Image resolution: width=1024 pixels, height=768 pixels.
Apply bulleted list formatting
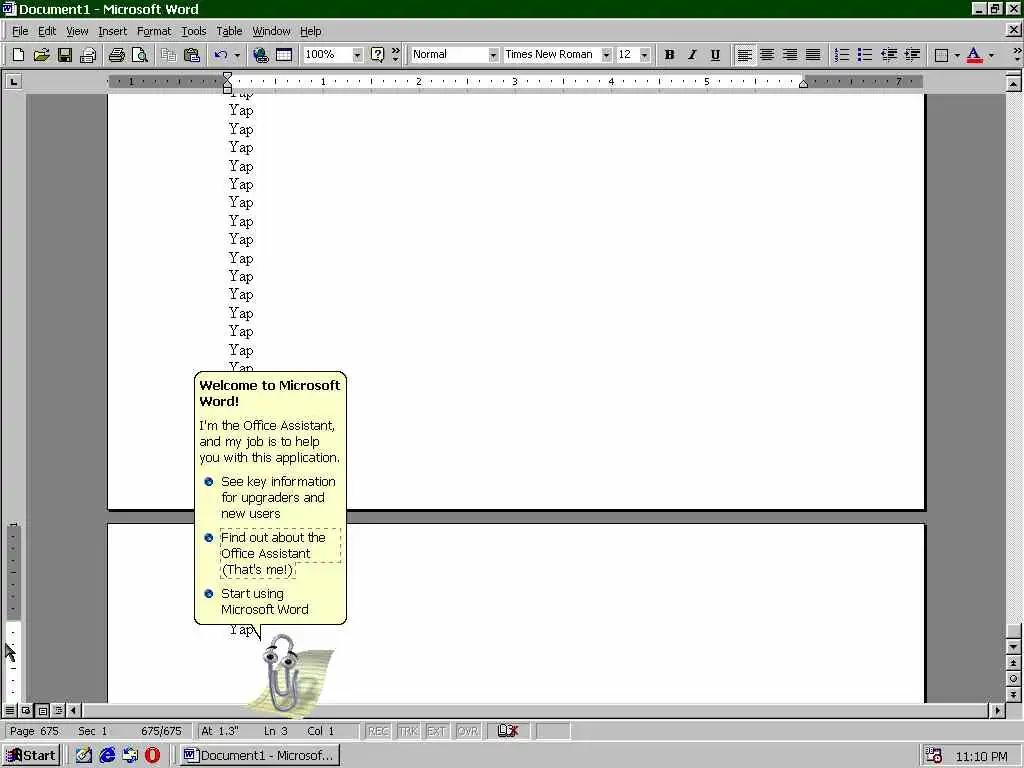pyautogui.click(x=865, y=55)
